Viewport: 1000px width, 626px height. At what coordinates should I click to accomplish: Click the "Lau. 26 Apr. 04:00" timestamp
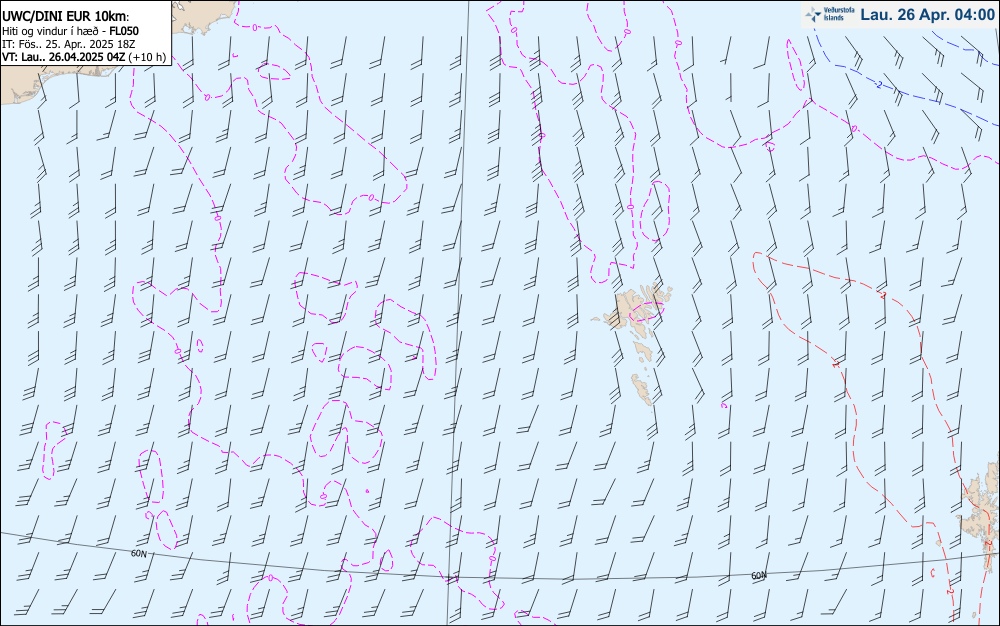927,15
